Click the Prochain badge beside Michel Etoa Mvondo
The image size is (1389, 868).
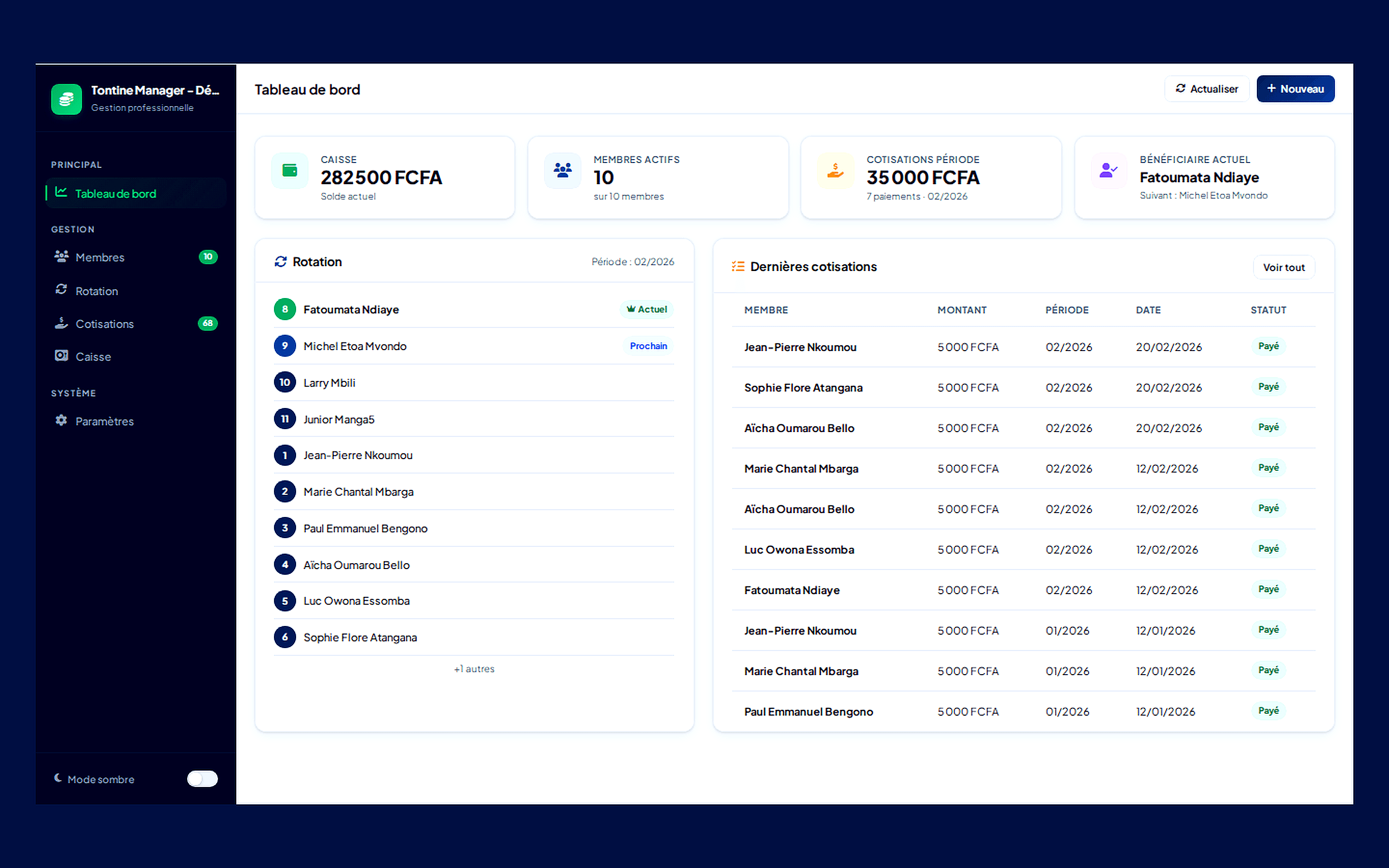click(x=648, y=346)
